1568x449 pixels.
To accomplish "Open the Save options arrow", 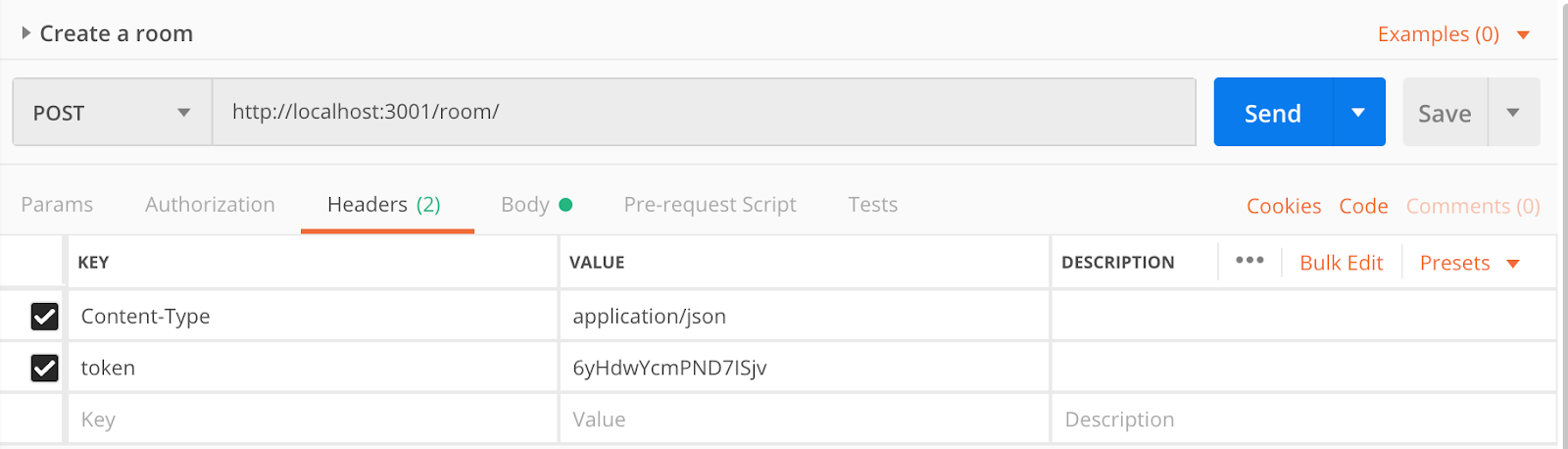I will pyautogui.click(x=1514, y=113).
